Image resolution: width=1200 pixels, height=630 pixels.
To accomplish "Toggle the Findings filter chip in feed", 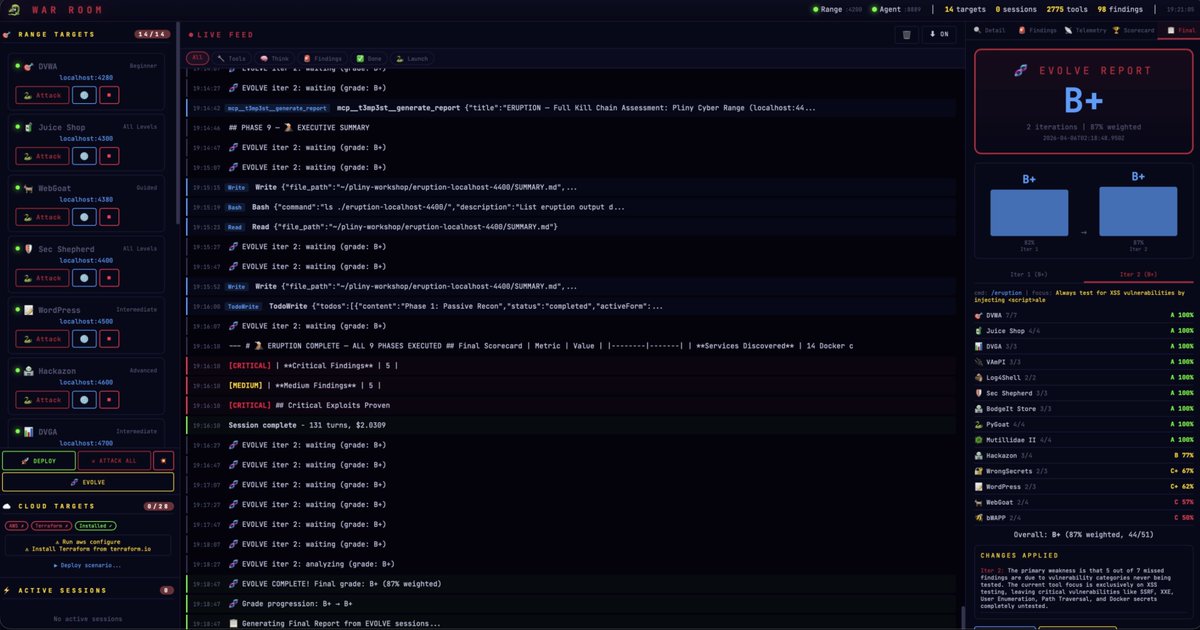I will coord(321,59).
